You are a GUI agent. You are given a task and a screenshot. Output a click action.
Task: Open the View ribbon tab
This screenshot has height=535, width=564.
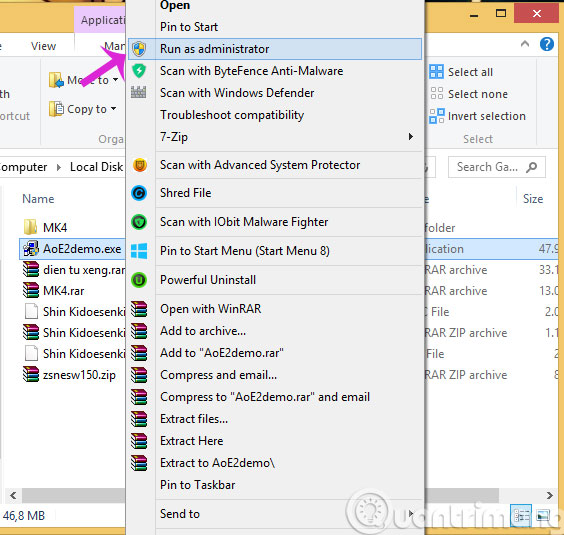(43, 46)
